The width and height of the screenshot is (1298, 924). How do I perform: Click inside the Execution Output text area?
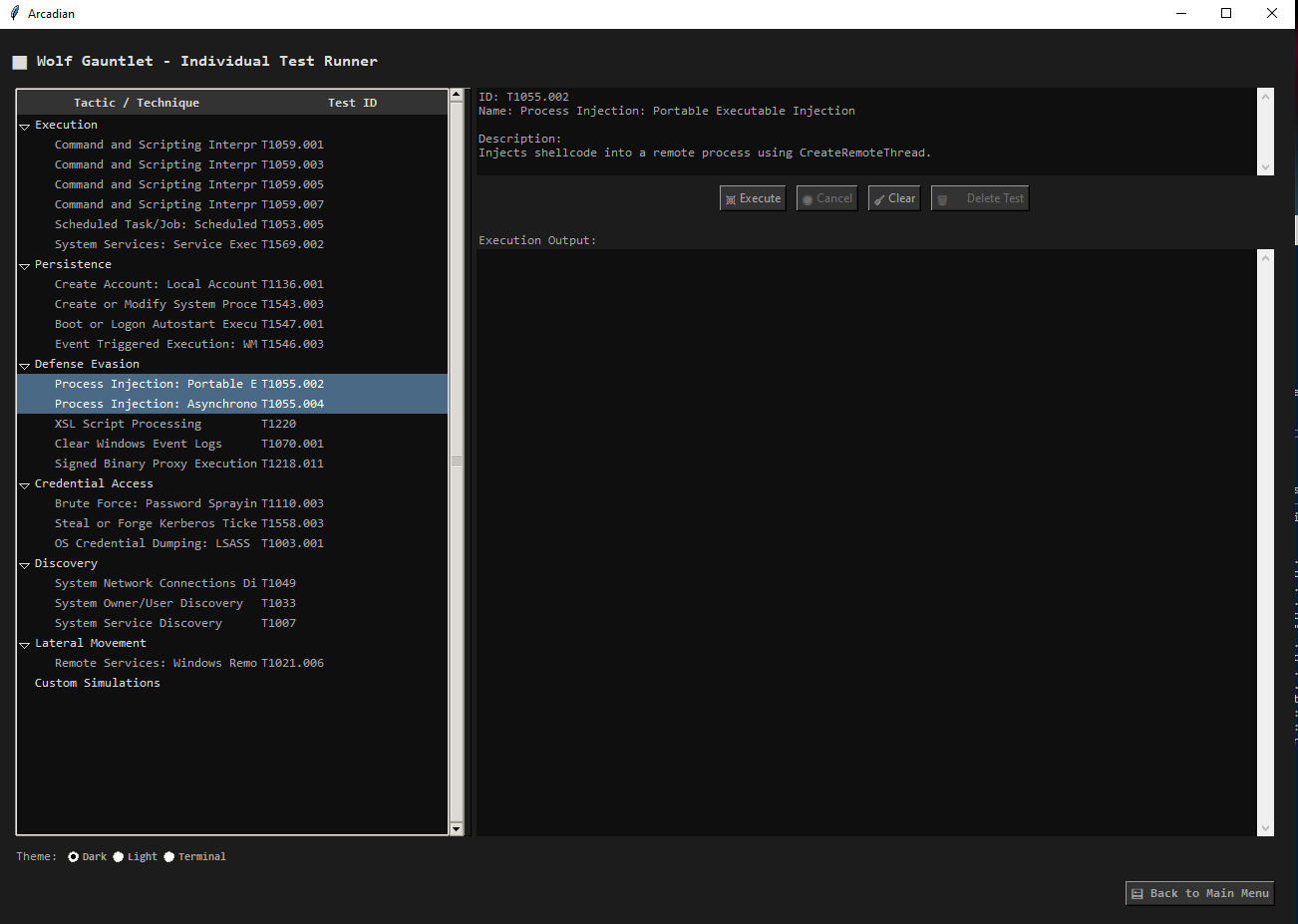point(867,538)
